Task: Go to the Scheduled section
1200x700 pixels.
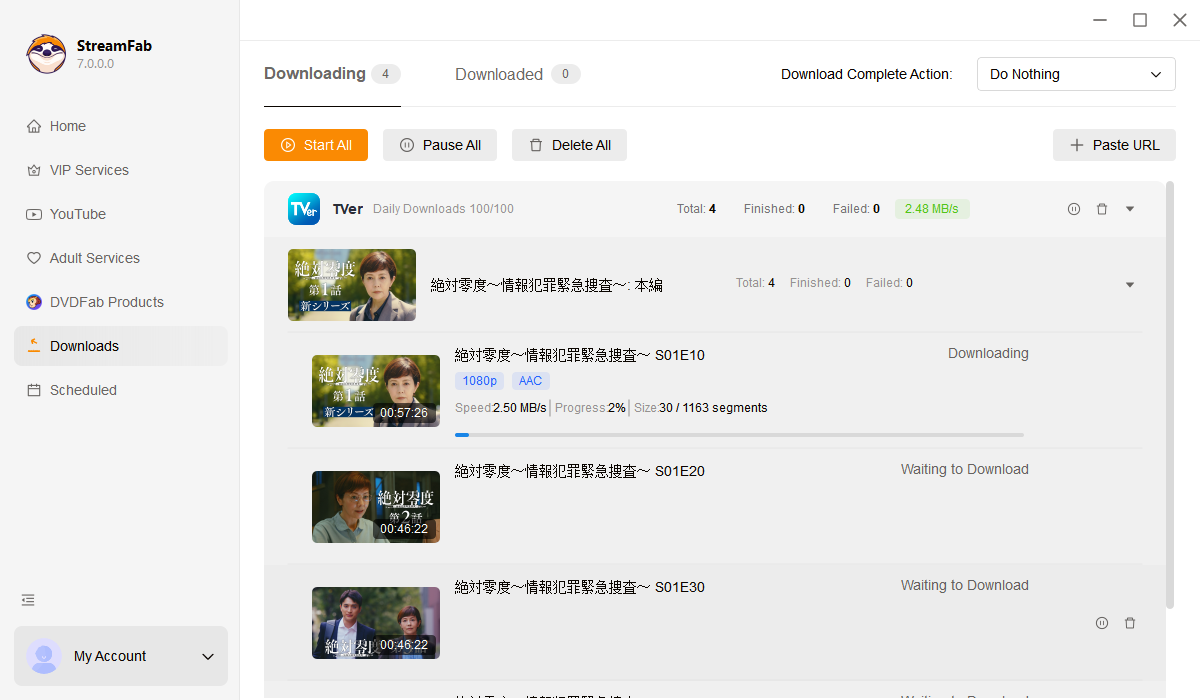Action: click(x=83, y=390)
